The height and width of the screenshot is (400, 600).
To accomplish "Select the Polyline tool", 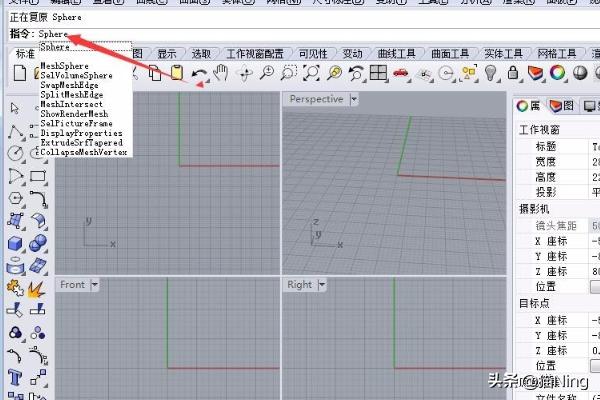I will [15, 132].
